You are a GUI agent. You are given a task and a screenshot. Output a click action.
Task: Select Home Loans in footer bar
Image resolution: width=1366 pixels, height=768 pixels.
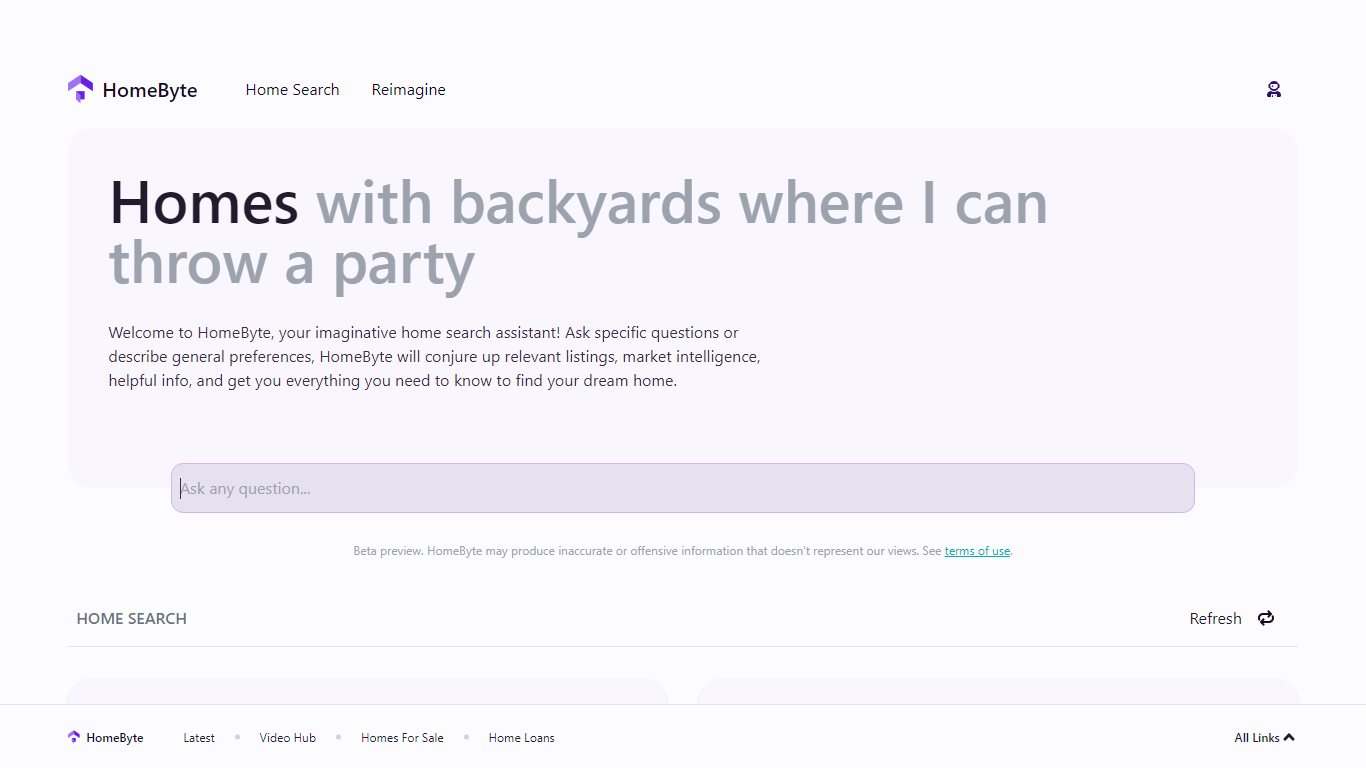click(521, 738)
